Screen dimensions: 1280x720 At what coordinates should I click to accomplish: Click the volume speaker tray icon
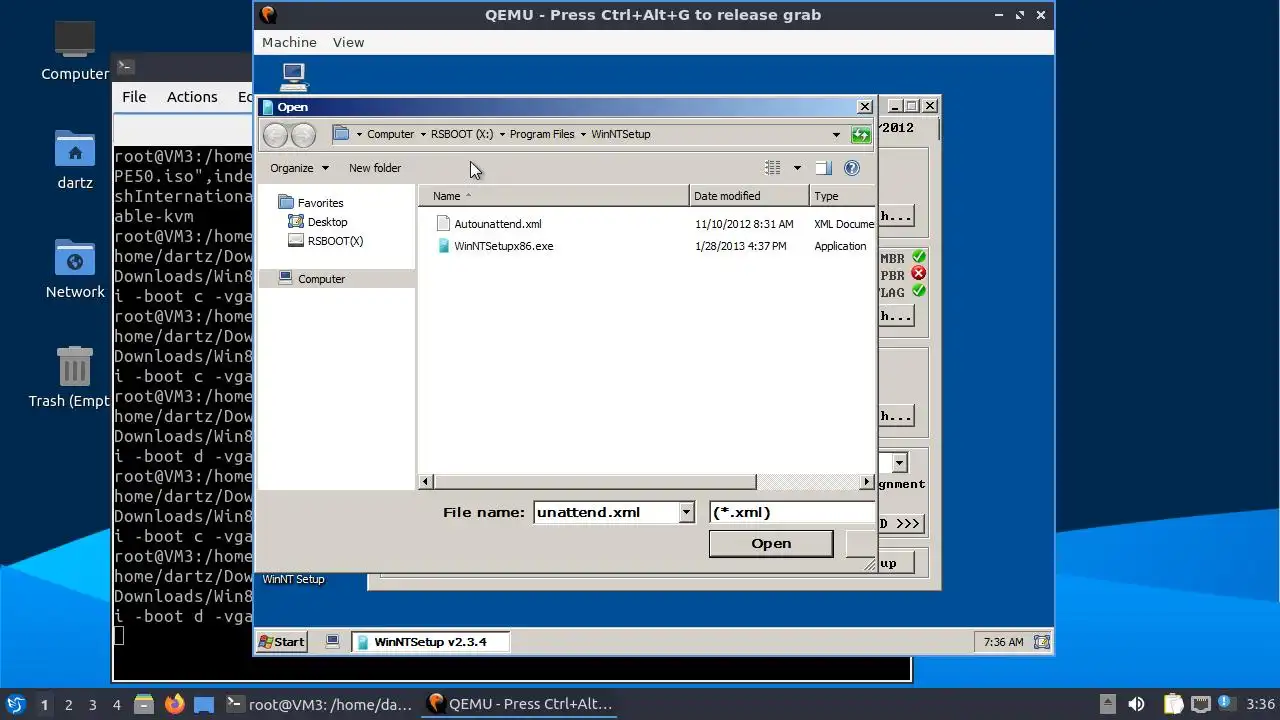1136,704
